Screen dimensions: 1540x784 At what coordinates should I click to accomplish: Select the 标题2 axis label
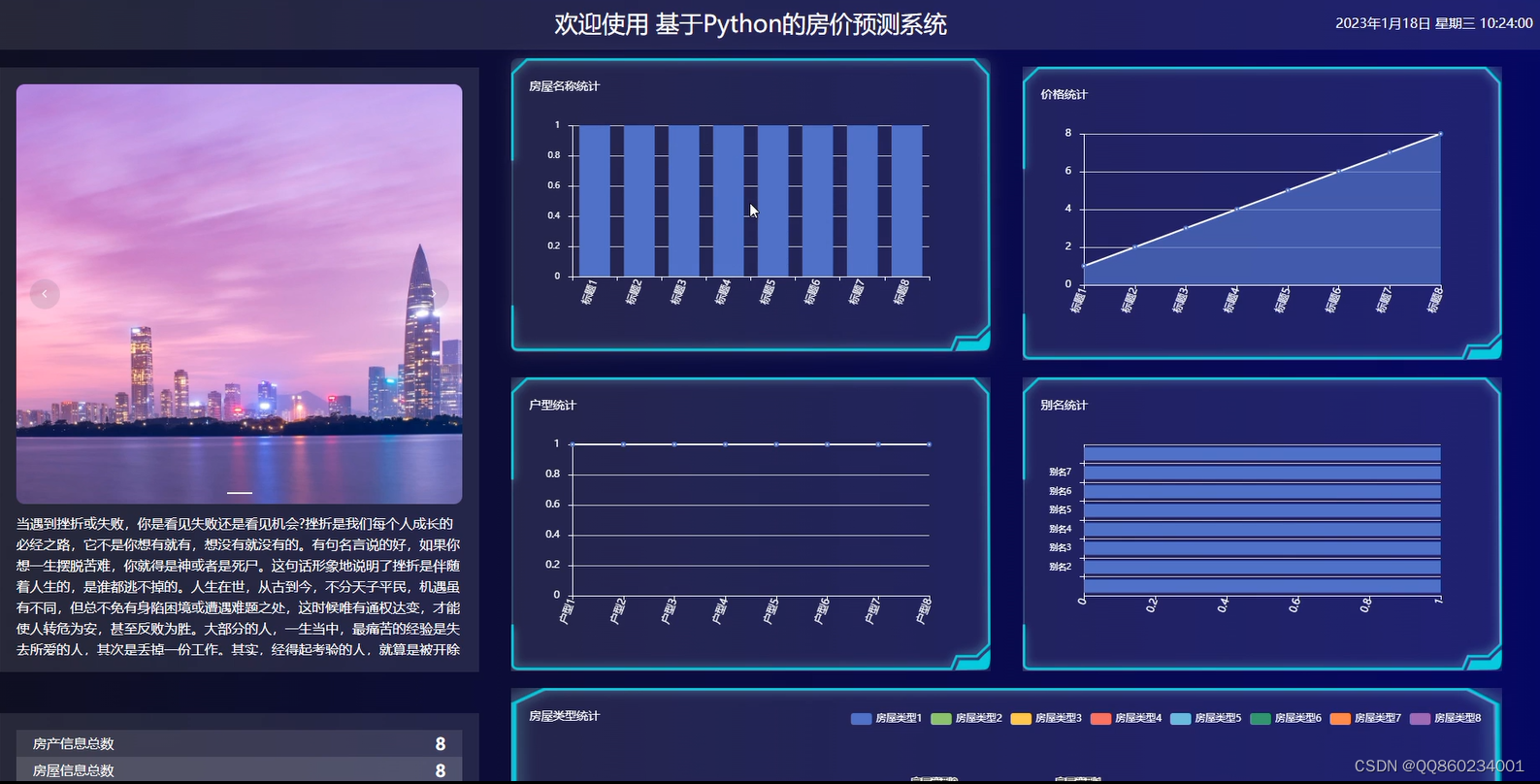(x=634, y=292)
